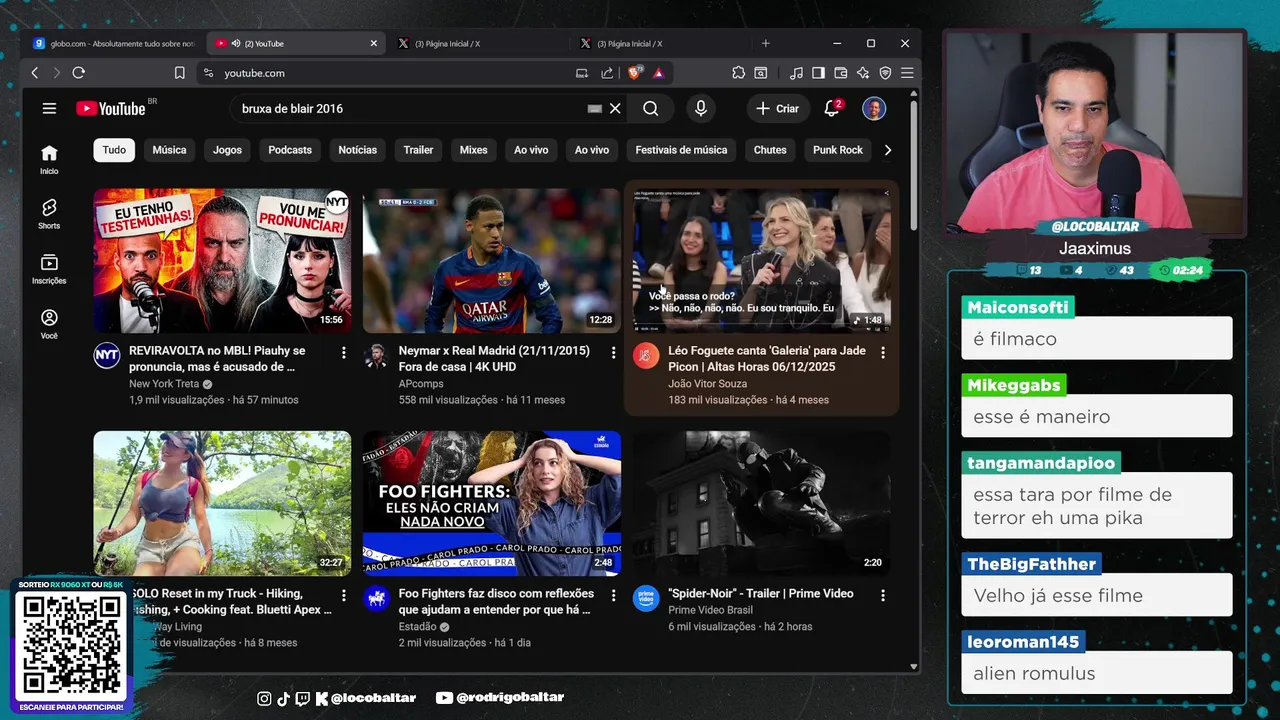This screenshot has width=1280, height=720.
Task: Open the share icon in address bar
Action: click(x=607, y=73)
